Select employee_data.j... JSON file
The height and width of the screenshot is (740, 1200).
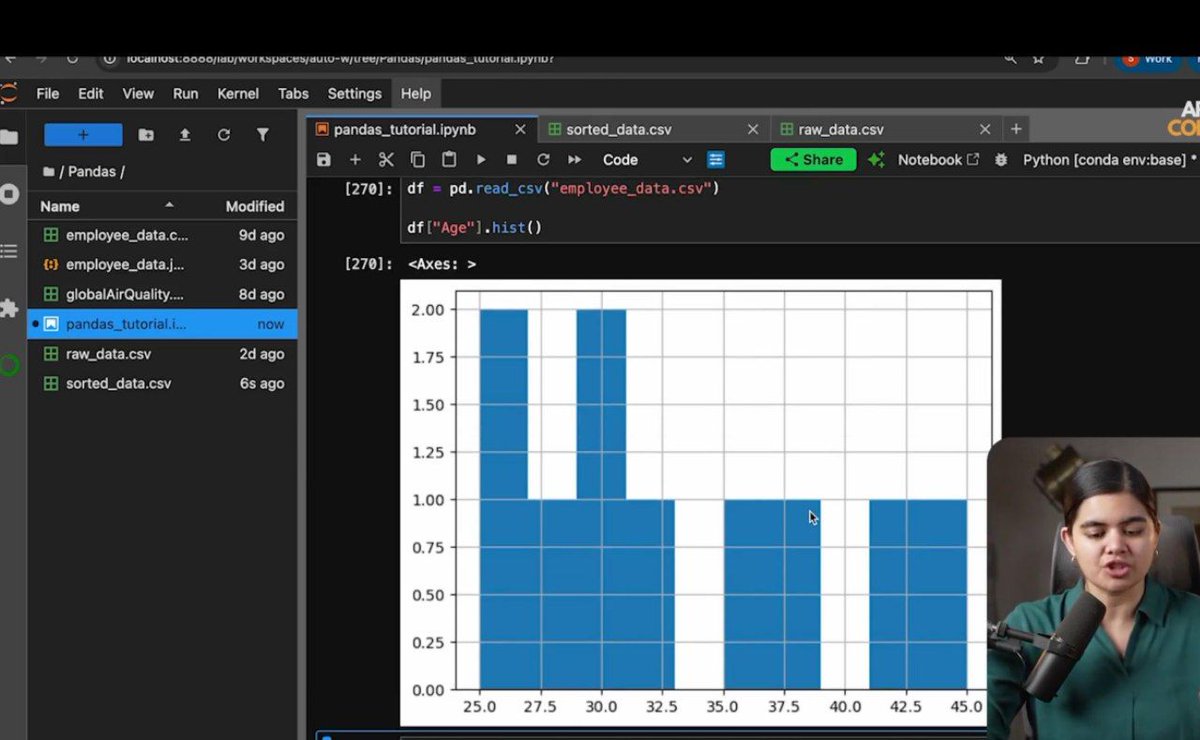162,265
